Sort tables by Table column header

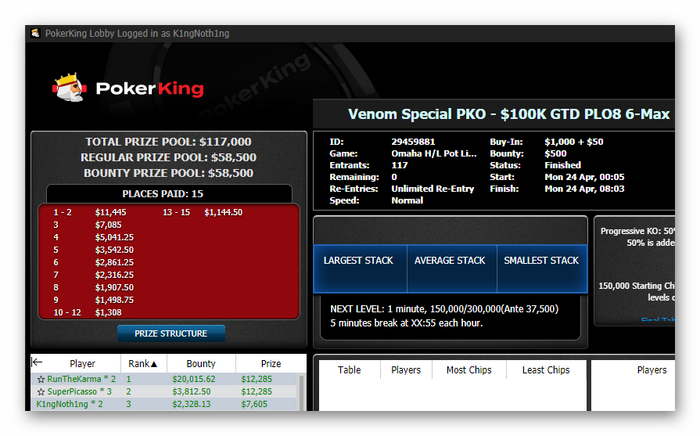coord(349,370)
